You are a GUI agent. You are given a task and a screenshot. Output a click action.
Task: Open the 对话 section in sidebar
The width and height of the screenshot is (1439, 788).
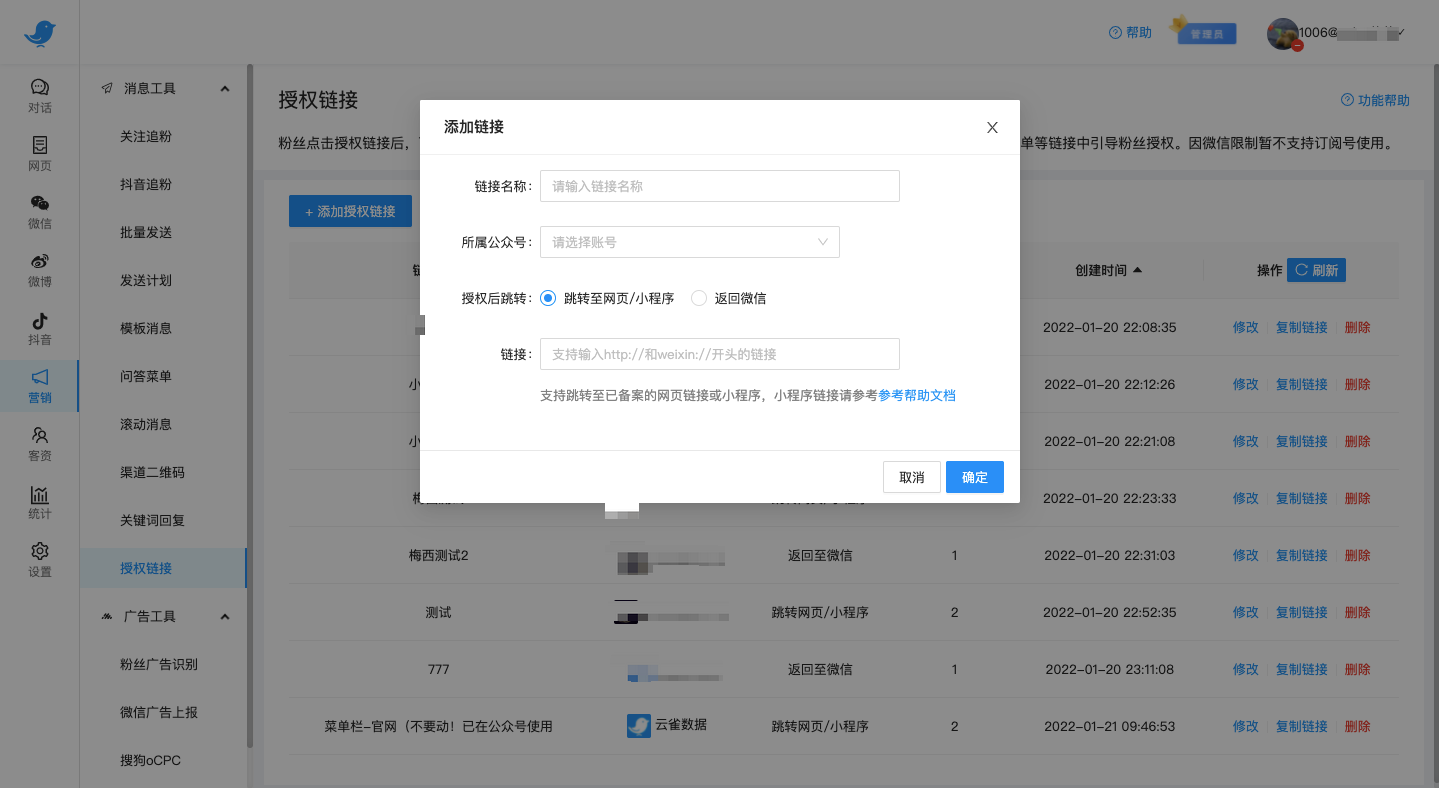coord(40,96)
